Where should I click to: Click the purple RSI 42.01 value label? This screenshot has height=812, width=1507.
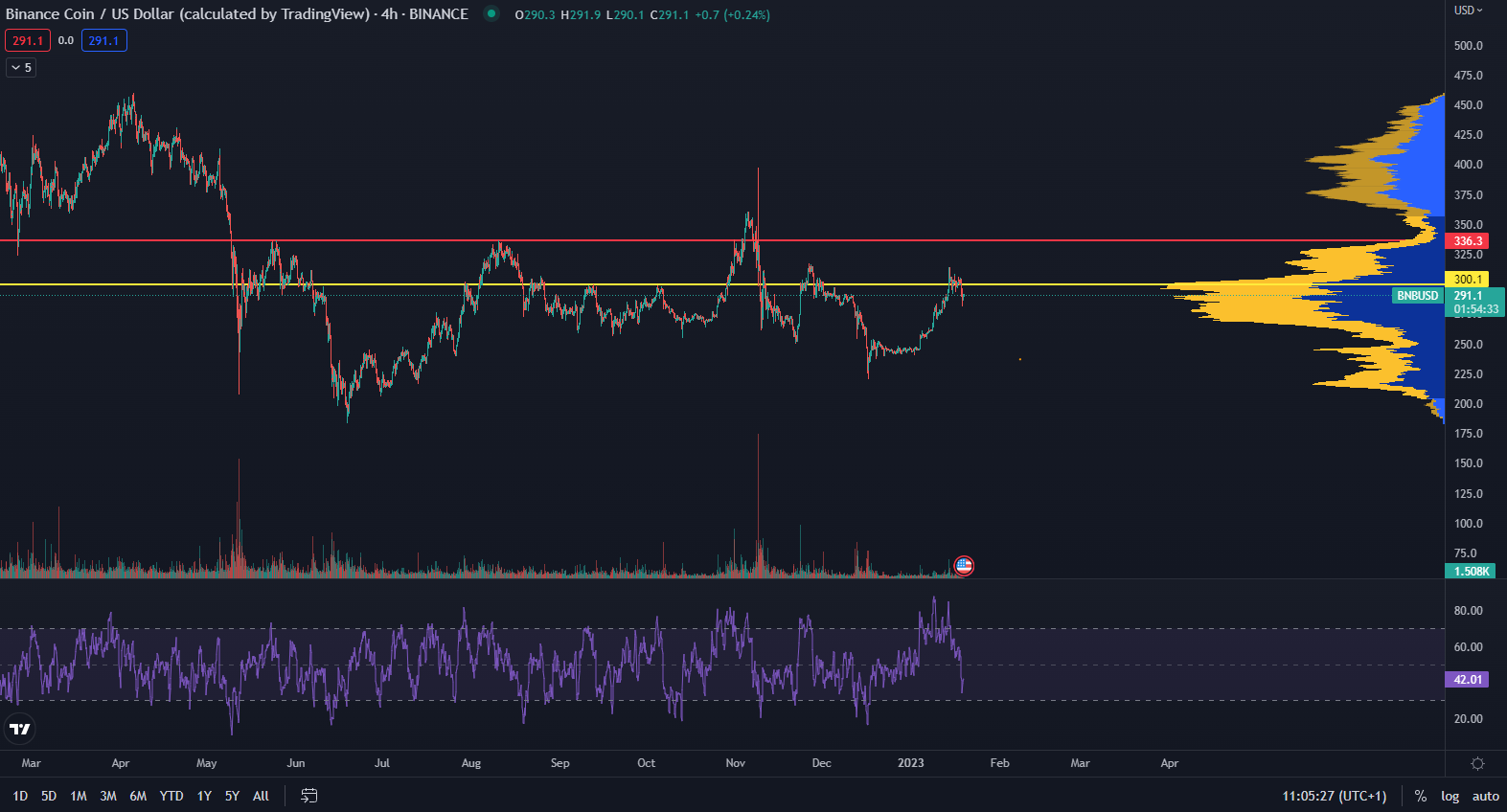coord(1467,680)
